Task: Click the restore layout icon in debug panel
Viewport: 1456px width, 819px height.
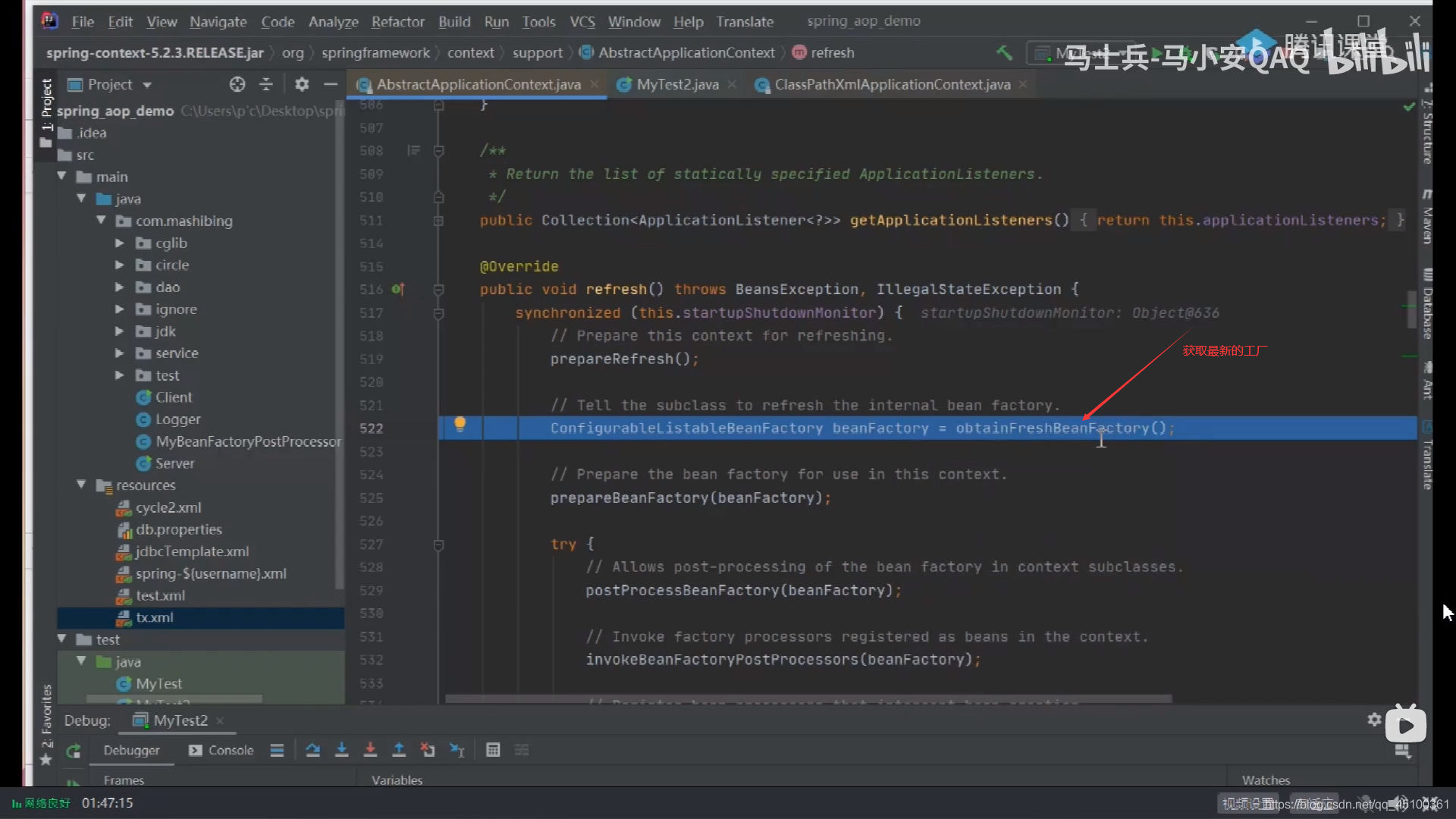Action: coord(1403,751)
